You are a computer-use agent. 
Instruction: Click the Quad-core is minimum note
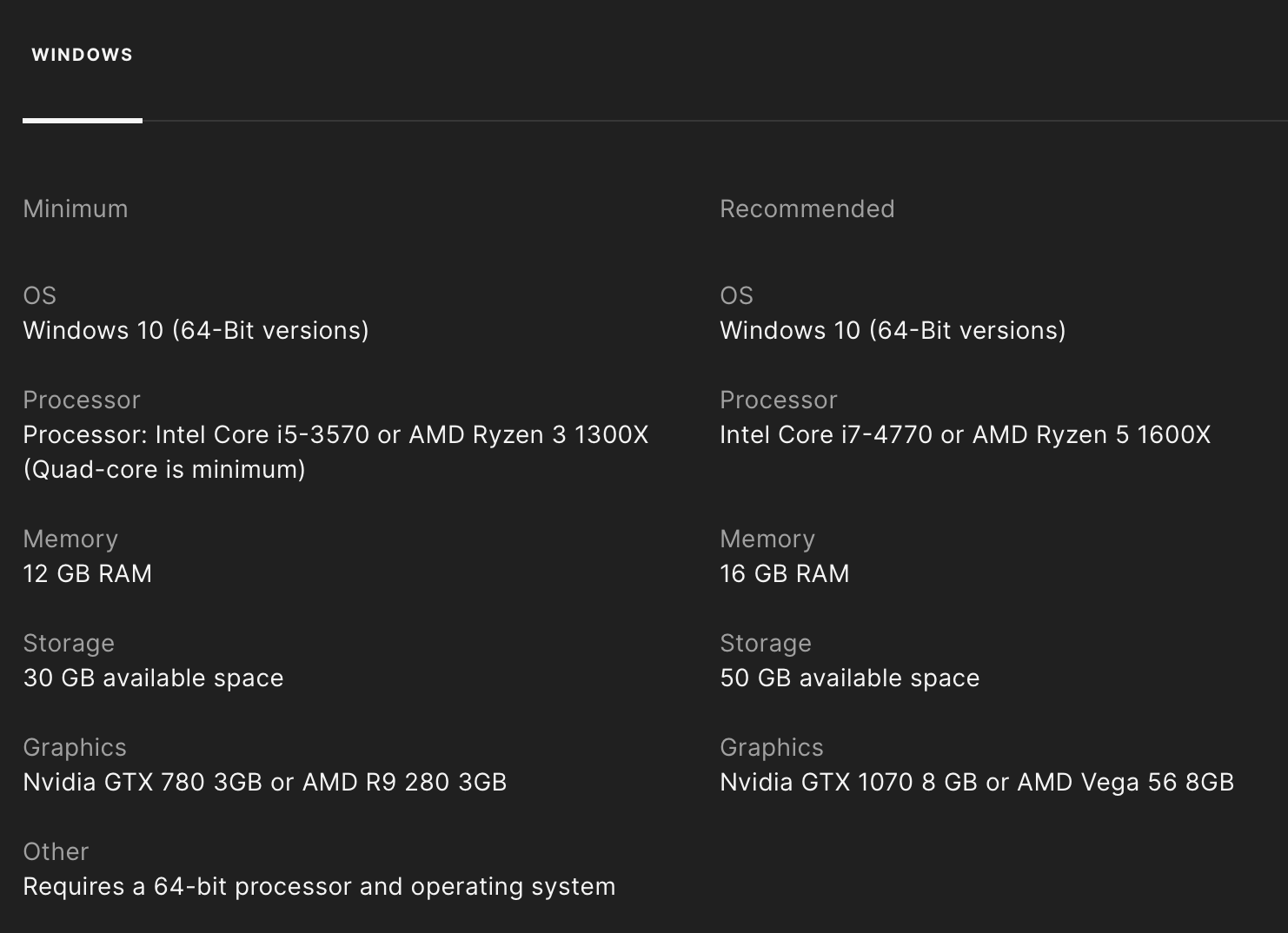[x=164, y=469]
